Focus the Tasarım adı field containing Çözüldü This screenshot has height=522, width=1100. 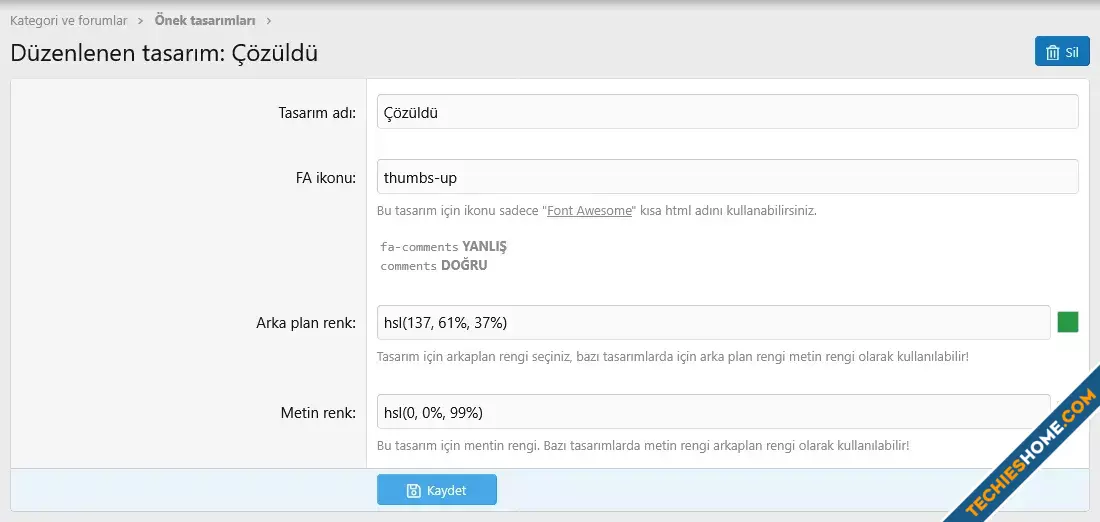click(x=727, y=112)
